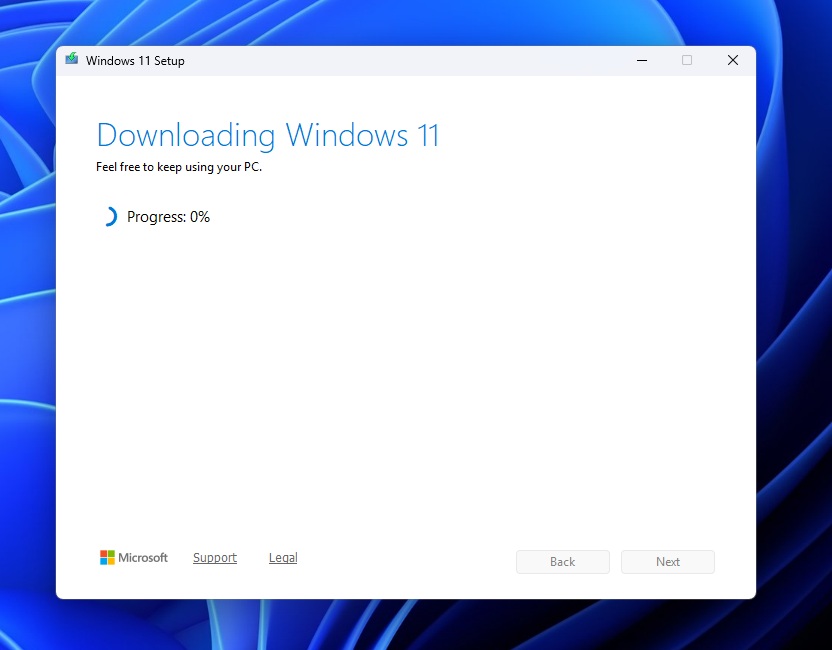832x650 pixels.
Task: Open the Legal link
Action: point(282,557)
